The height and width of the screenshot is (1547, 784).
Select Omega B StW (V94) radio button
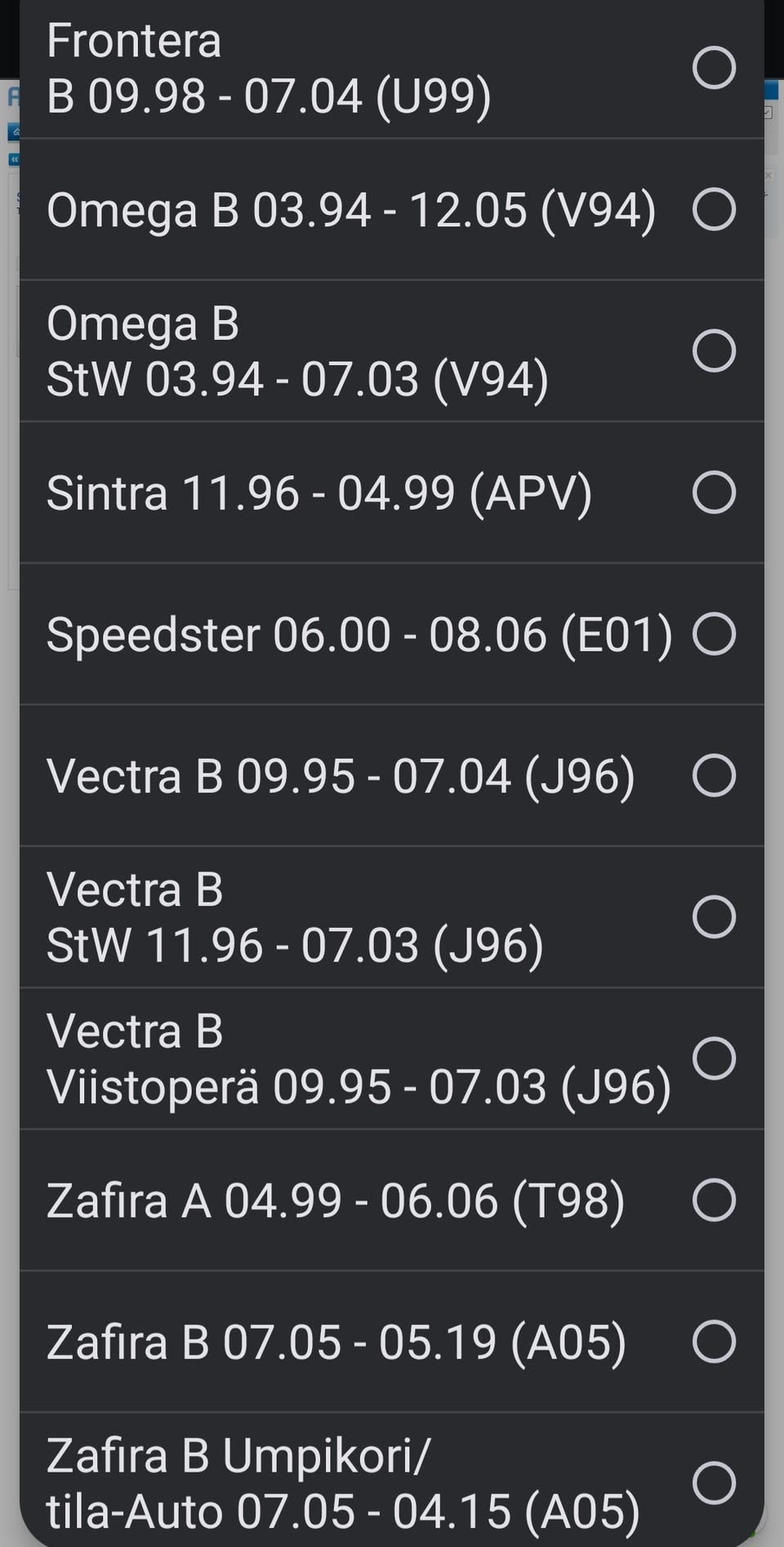714,350
